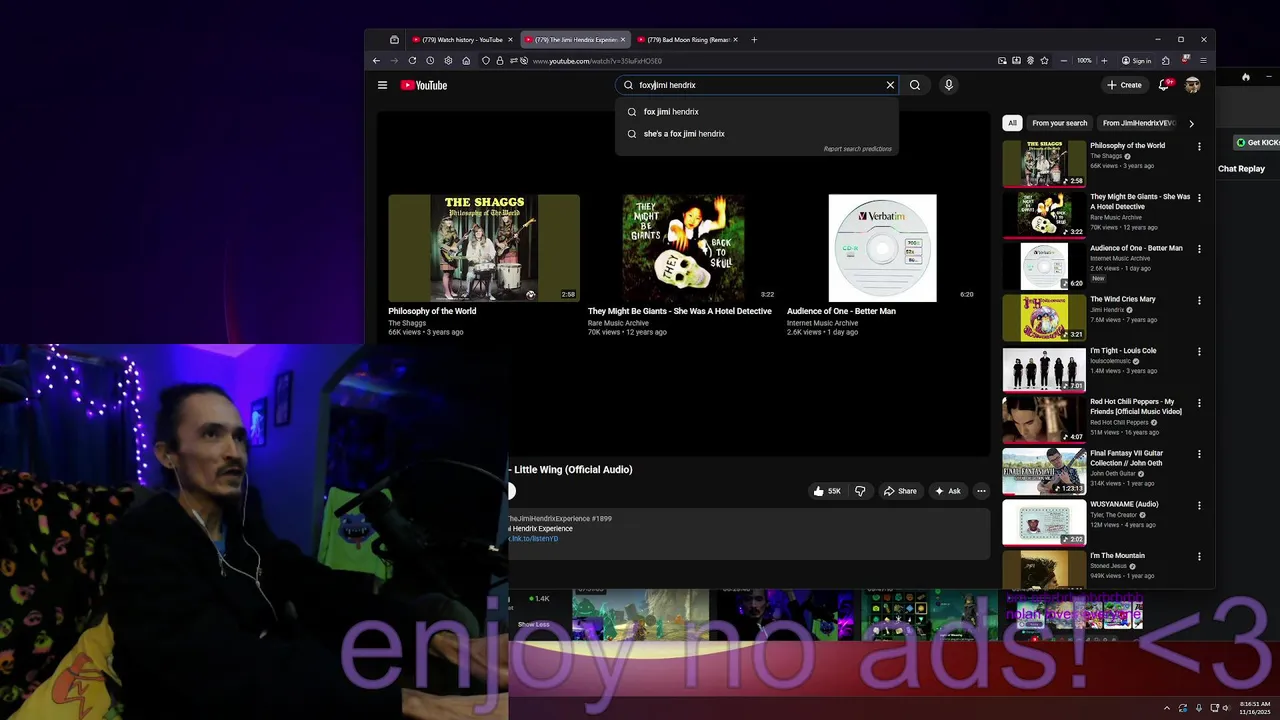Open end-screen Verbatim CD Better Man thumbnail

(x=882, y=248)
